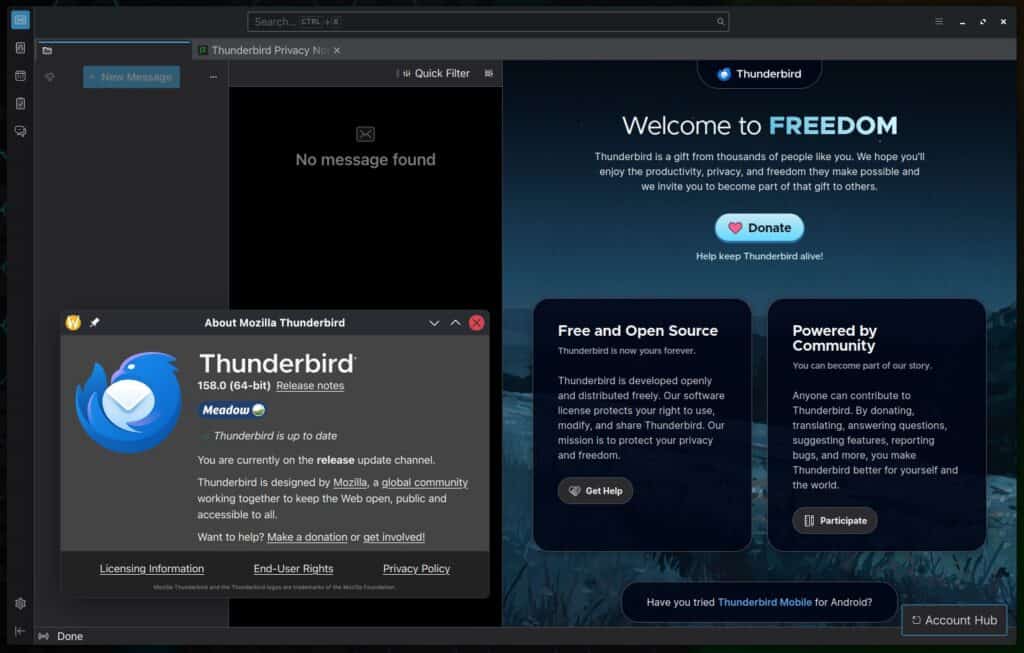
Task: Click the Donate button with heart
Action: pyautogui.click(x=759, y=228)
